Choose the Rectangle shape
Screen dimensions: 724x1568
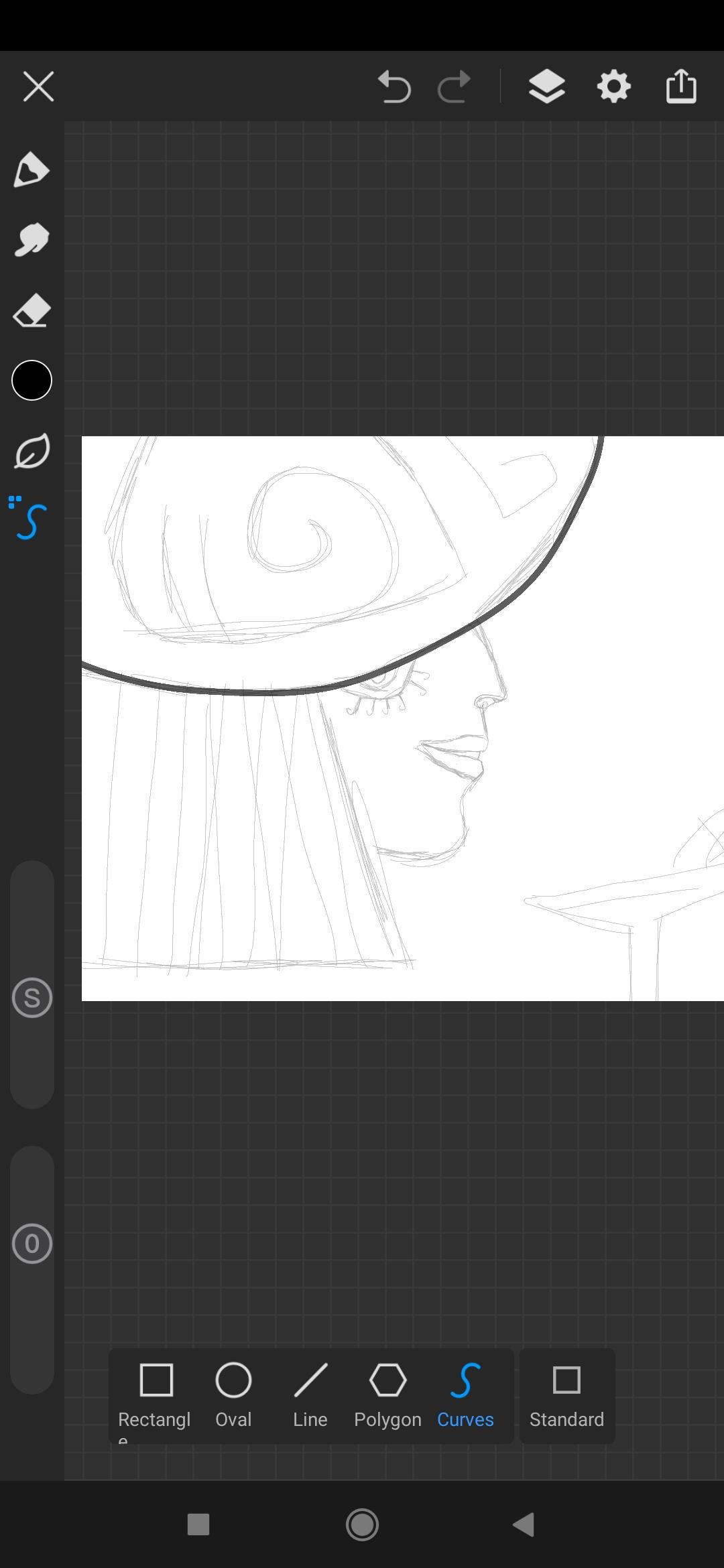(x=156, y=1395)
